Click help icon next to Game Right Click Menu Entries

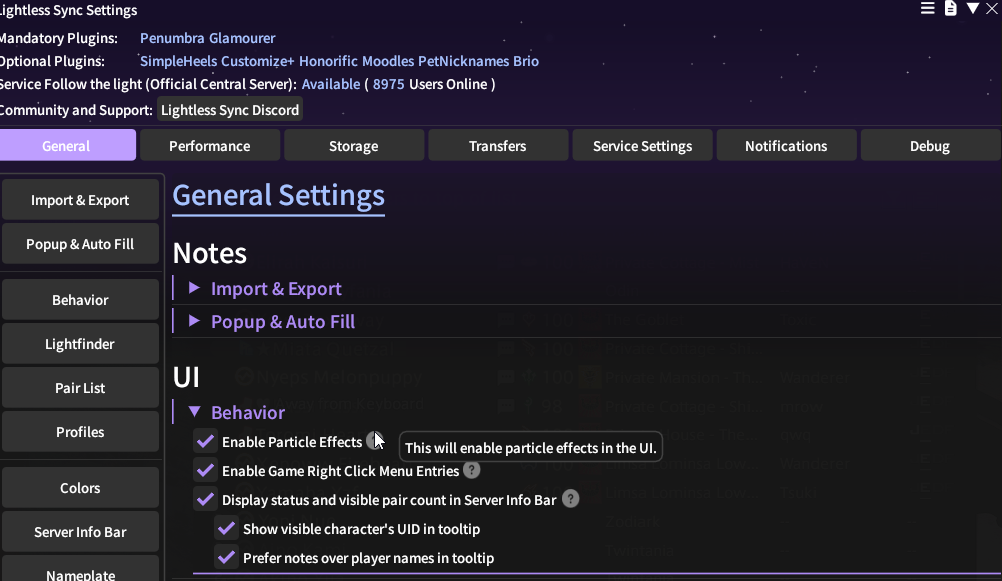471,470
